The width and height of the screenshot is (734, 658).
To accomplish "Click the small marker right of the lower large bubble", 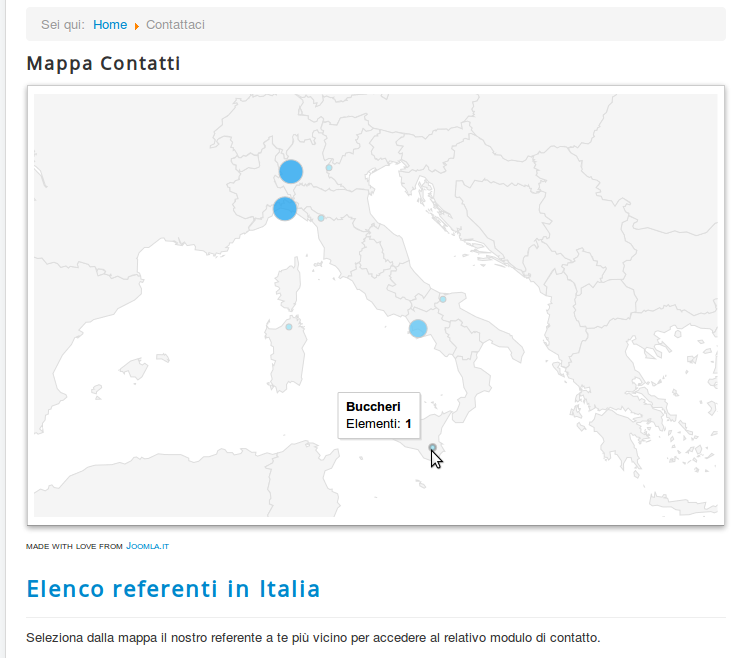I will [321, 217].
